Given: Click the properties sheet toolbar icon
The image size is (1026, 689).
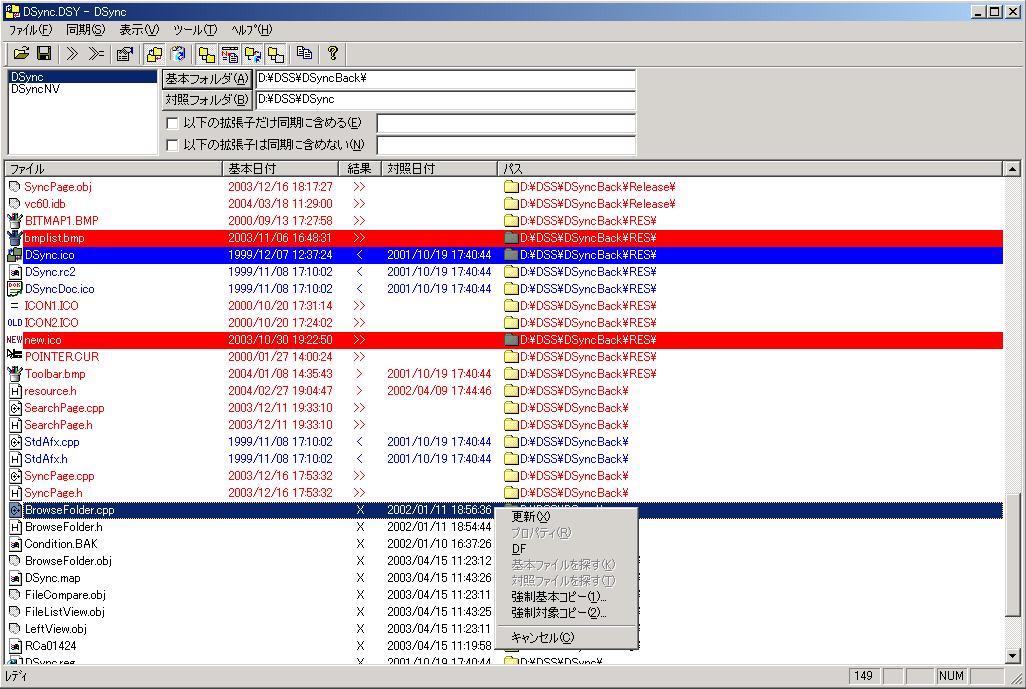Looking at the screenshot, I should (125, 53).
